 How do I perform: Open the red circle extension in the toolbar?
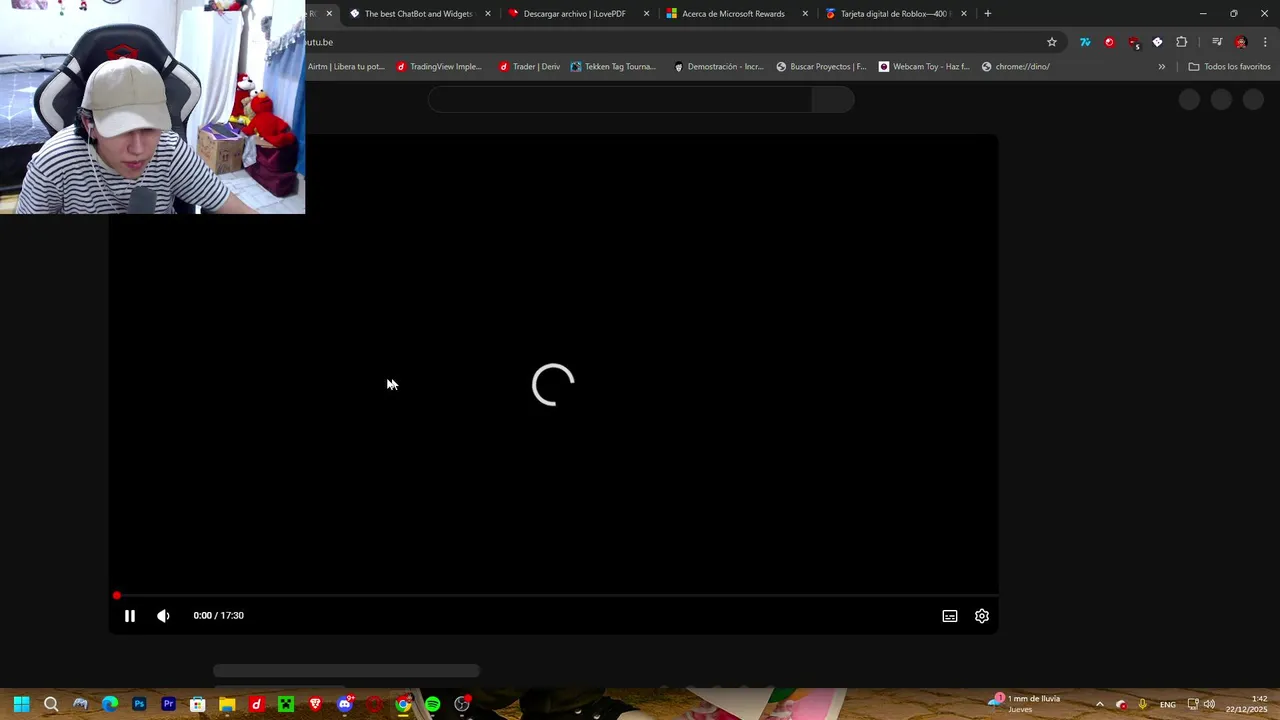(x=1109, y=42)
